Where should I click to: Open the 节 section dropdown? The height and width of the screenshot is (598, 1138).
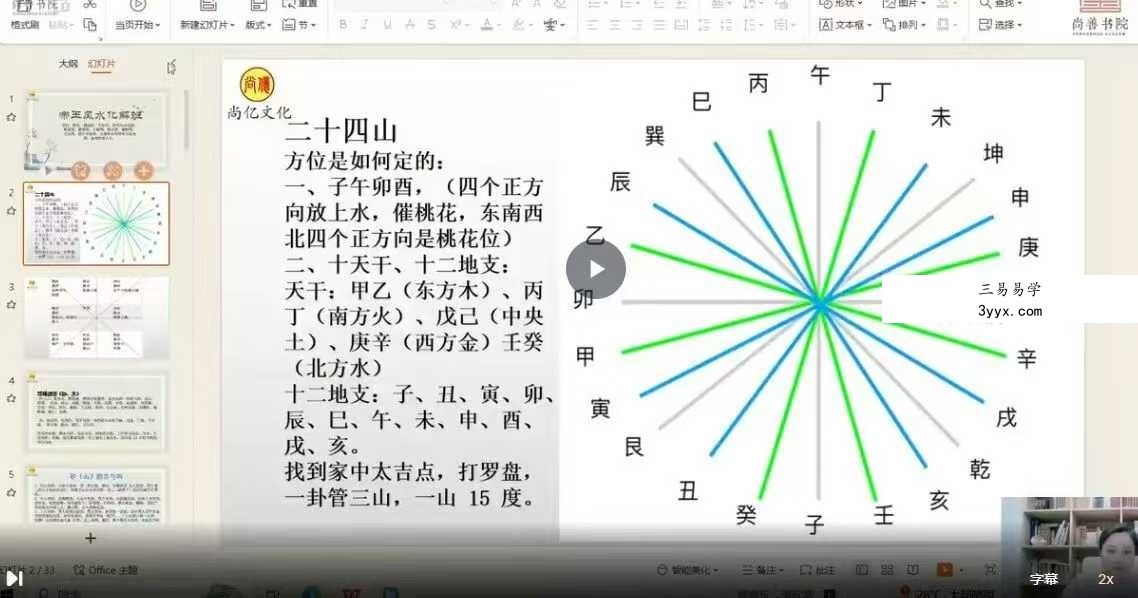(299, 25)
